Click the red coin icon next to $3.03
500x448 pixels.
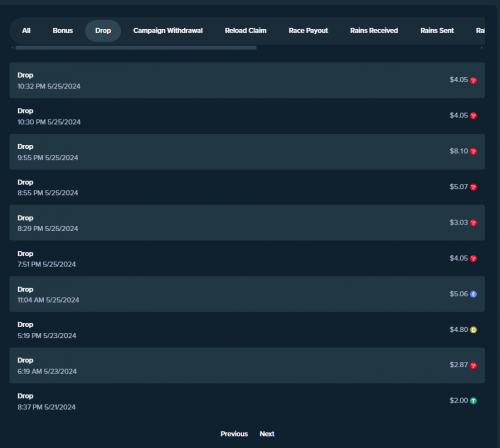[x=473, y=223]
